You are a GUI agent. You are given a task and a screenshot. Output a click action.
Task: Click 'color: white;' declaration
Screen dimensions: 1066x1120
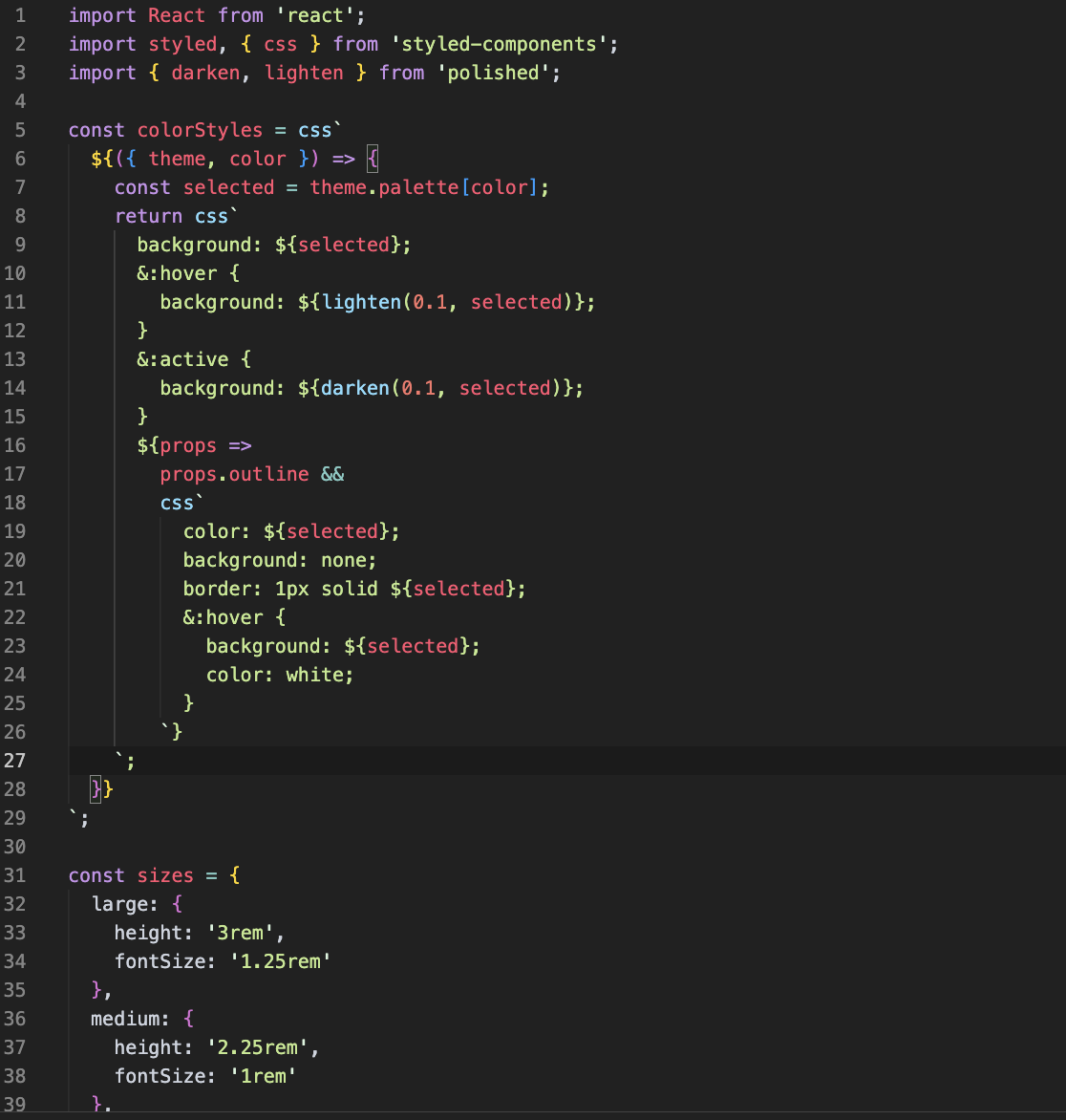tap(280, 675)
